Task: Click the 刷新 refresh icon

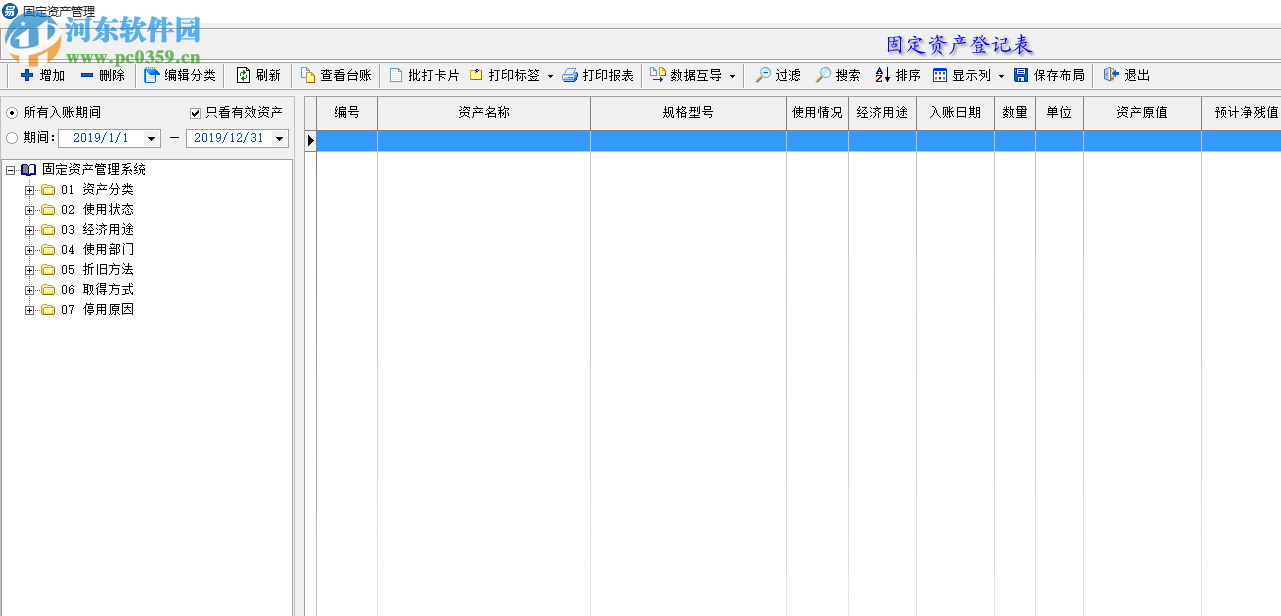Action: 243,75
